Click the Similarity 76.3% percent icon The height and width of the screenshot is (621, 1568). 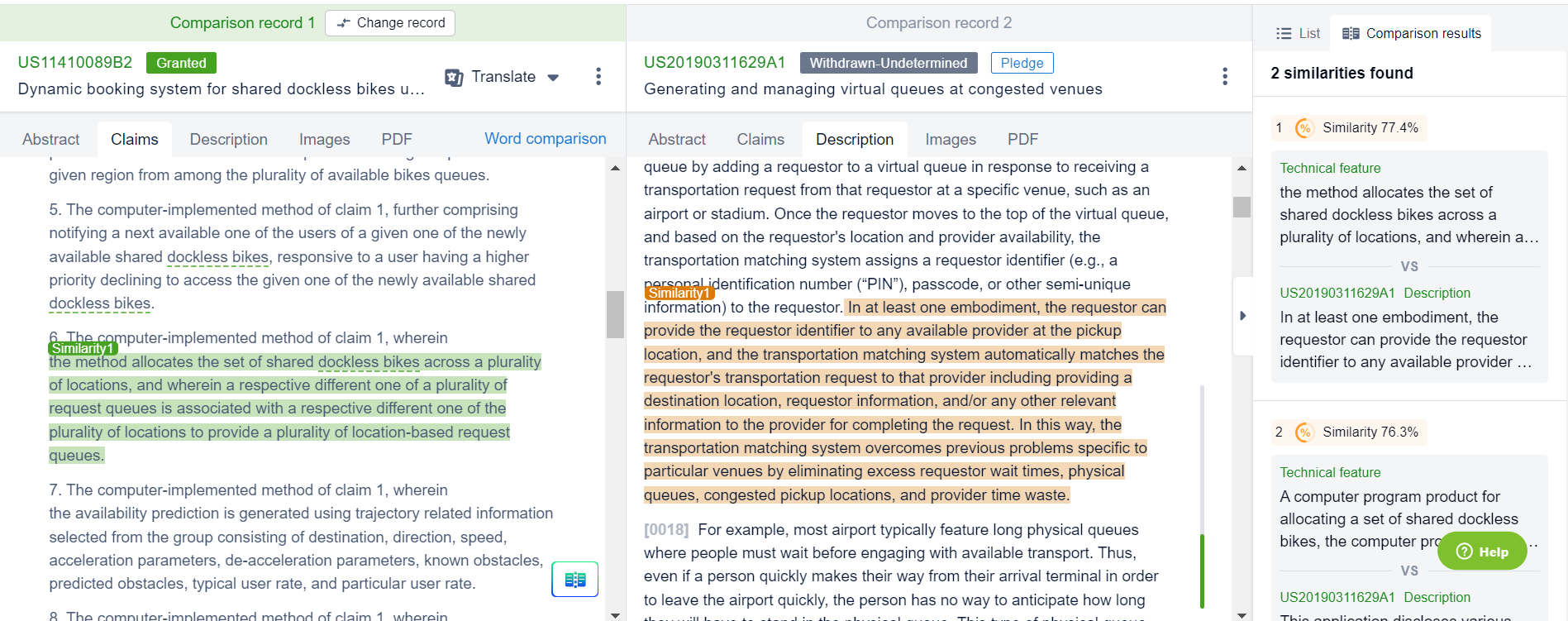click(1304, 432)
